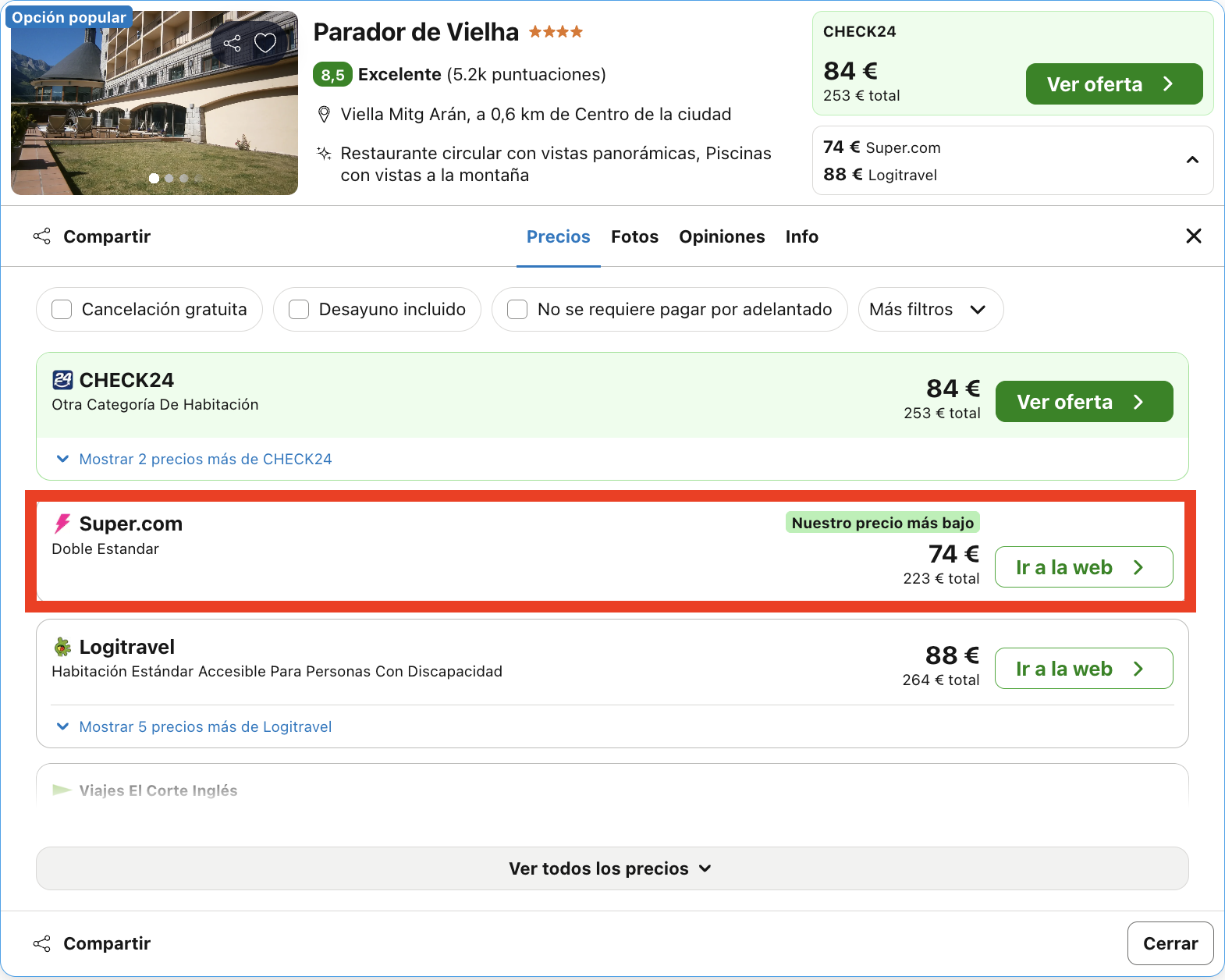Switch to the Precios tab
This screenshot has width=1225, height=980.
pos(559,236)
